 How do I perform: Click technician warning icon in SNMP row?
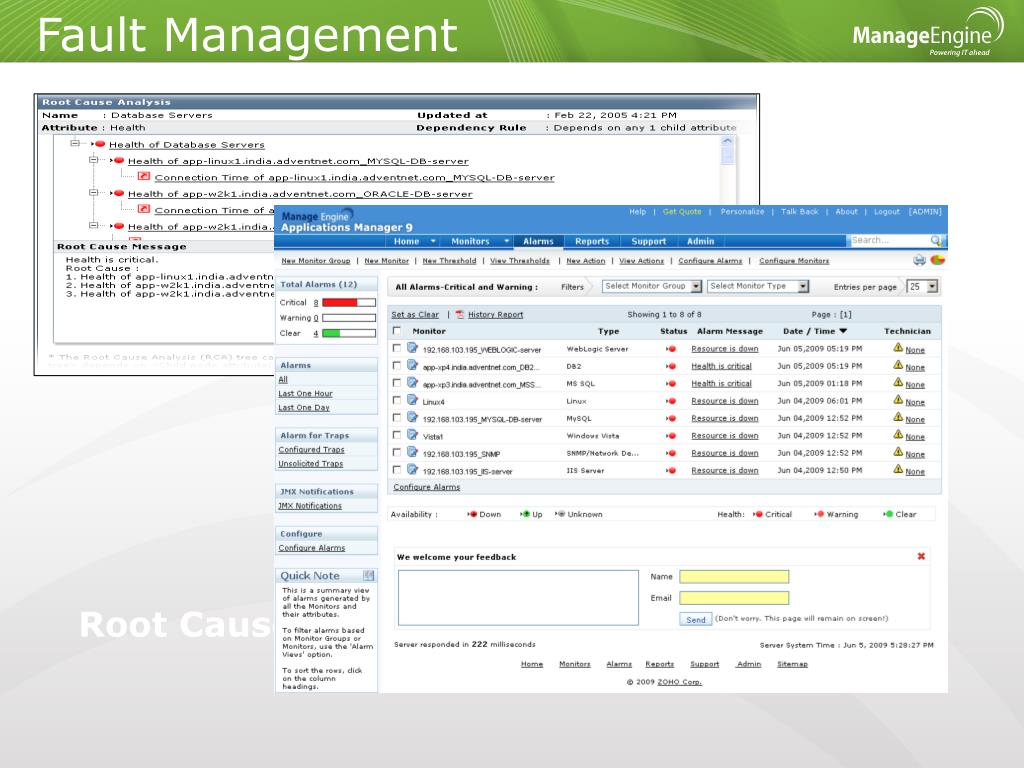tap(898, 452)
